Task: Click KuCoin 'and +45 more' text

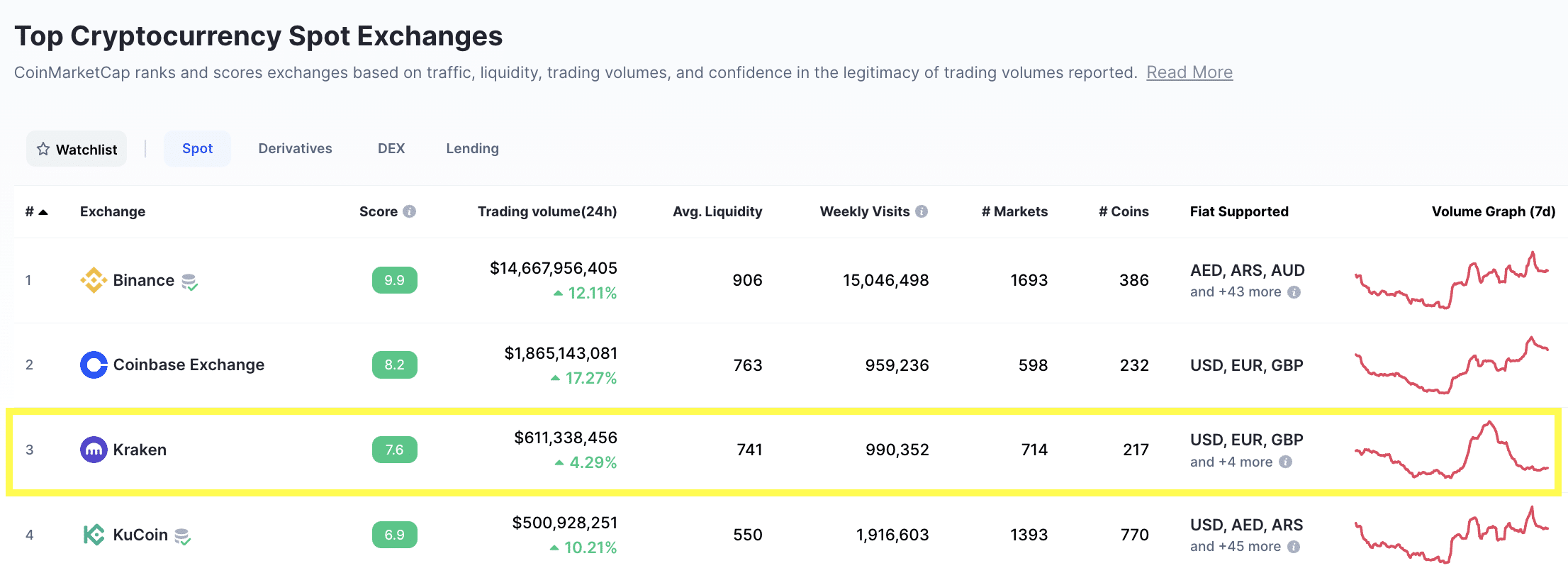Action: [x=1236, y=547]
